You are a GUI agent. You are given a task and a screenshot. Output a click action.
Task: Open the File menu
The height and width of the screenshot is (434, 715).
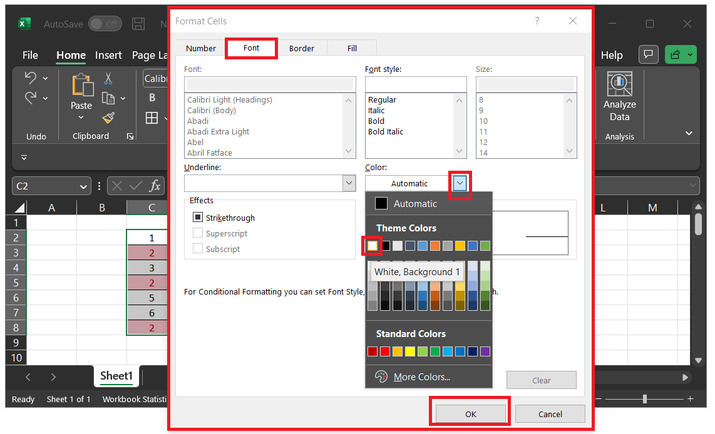coord(30,55)
